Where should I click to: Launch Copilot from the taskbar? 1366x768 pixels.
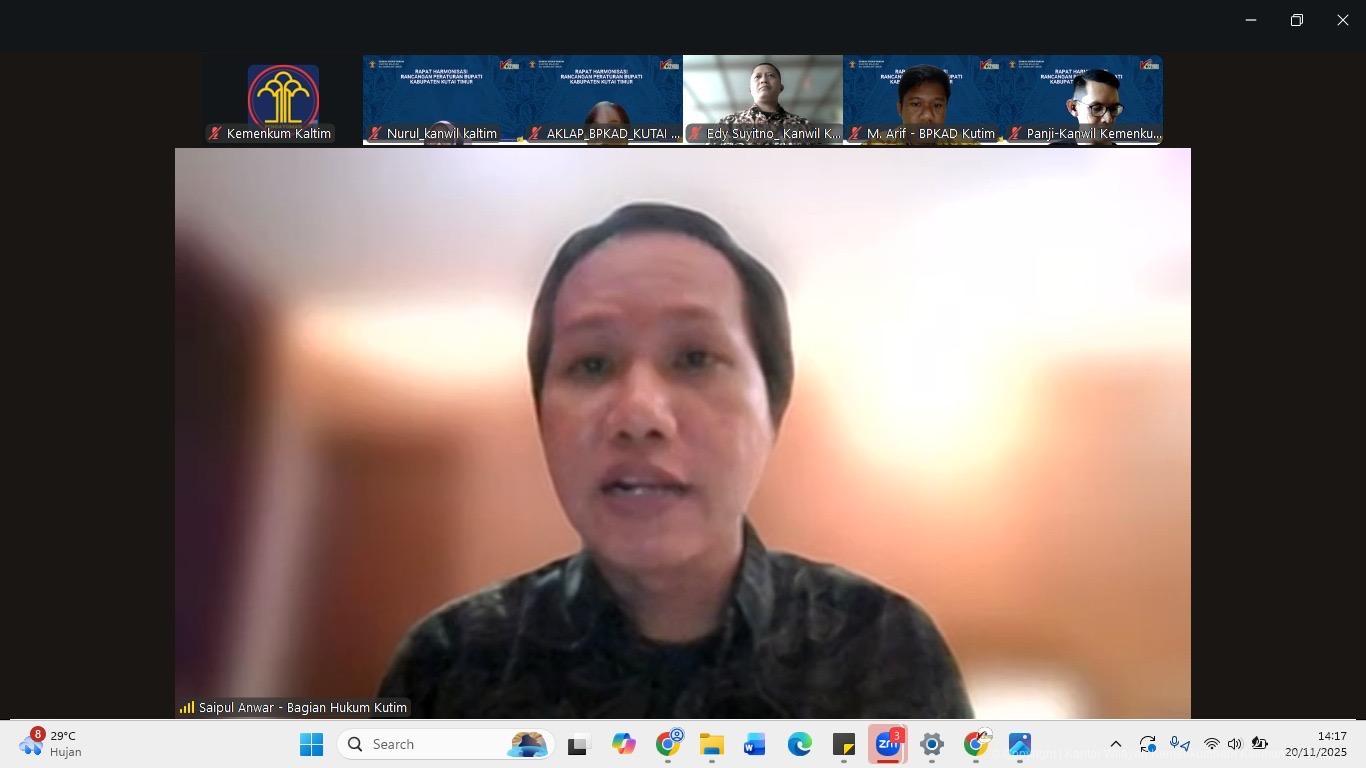click(624, 744)
